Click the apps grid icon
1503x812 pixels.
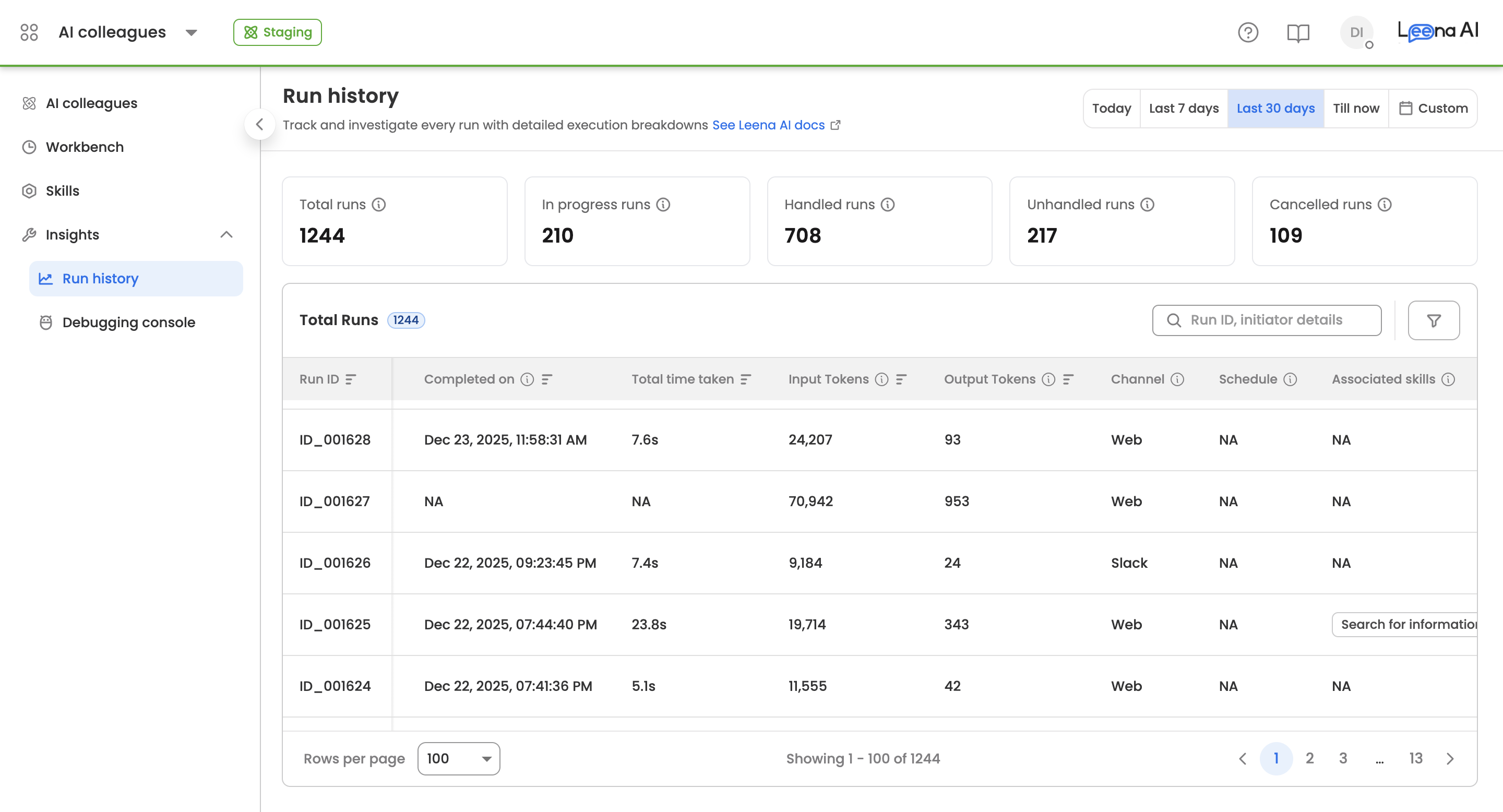tap(29, 32)
